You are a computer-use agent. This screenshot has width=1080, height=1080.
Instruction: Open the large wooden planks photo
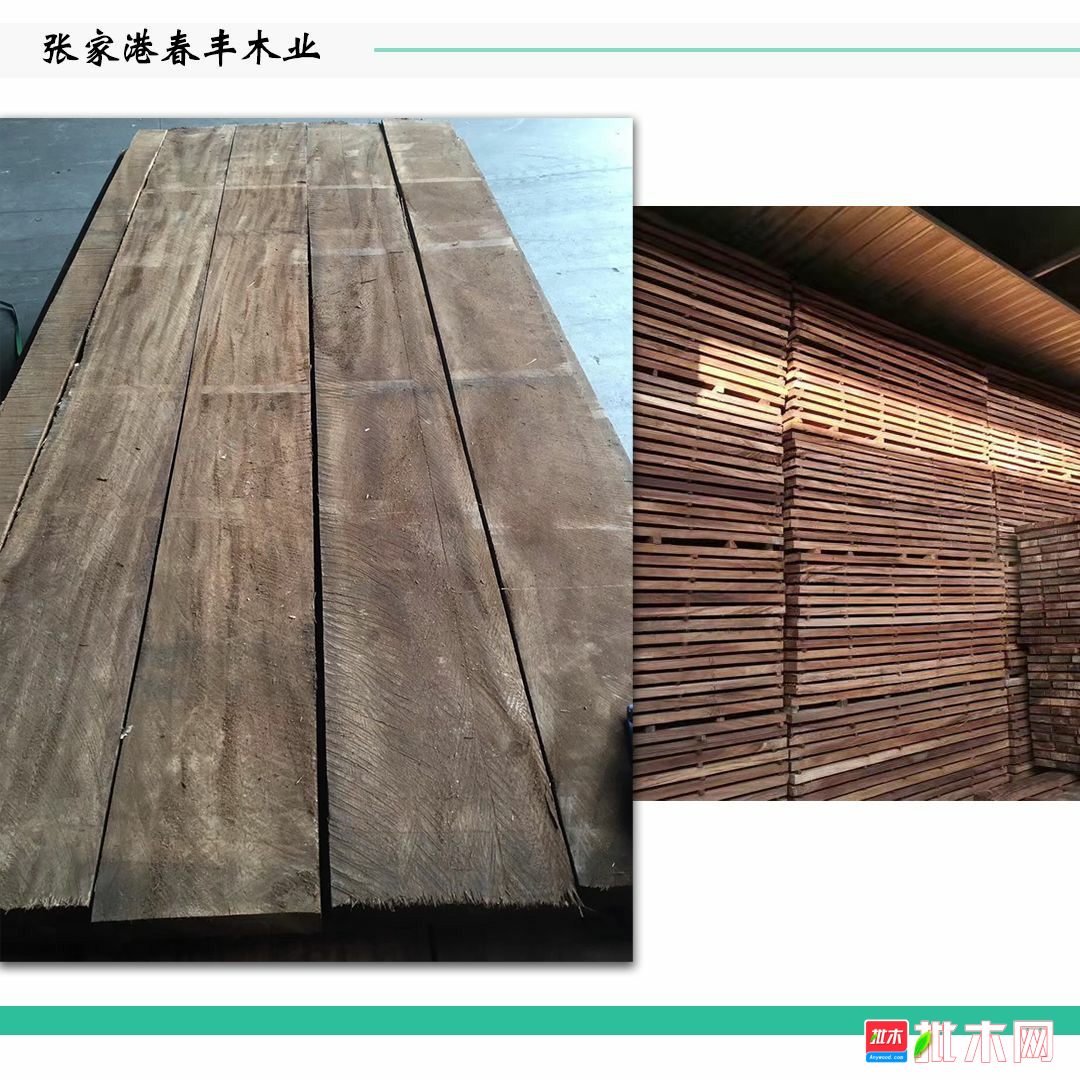pos(316,539)
